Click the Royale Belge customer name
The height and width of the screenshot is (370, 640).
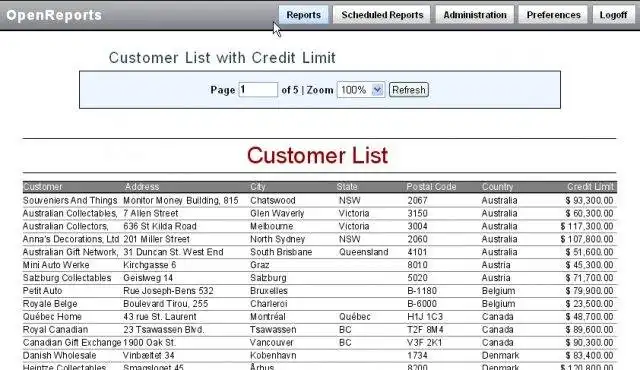click(x=50, y=304)
